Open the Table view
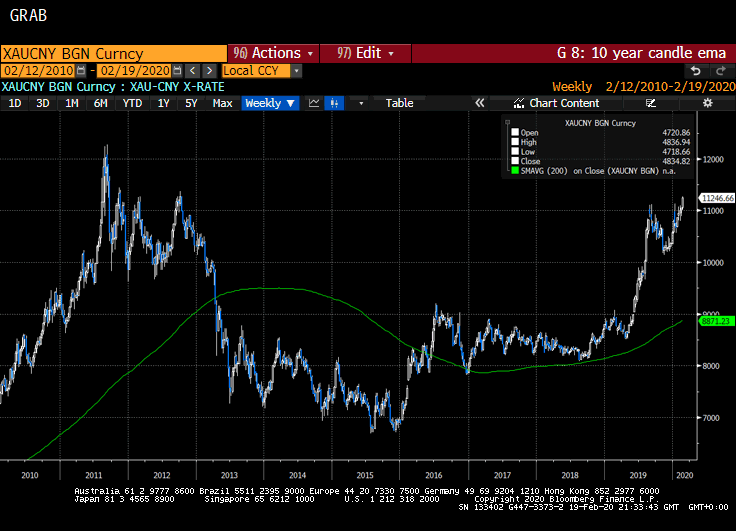Image resolution: width=736 pixels, height=531 pixels. [399, 103]
